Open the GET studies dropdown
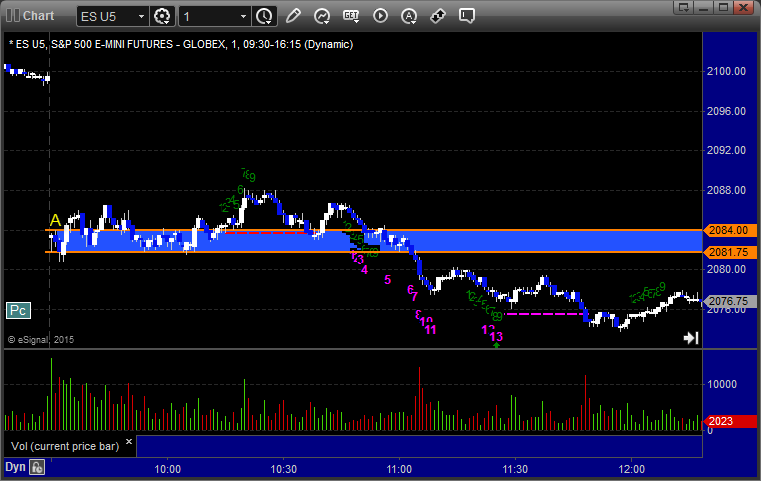The image size is (761, 481). [351, 16]
